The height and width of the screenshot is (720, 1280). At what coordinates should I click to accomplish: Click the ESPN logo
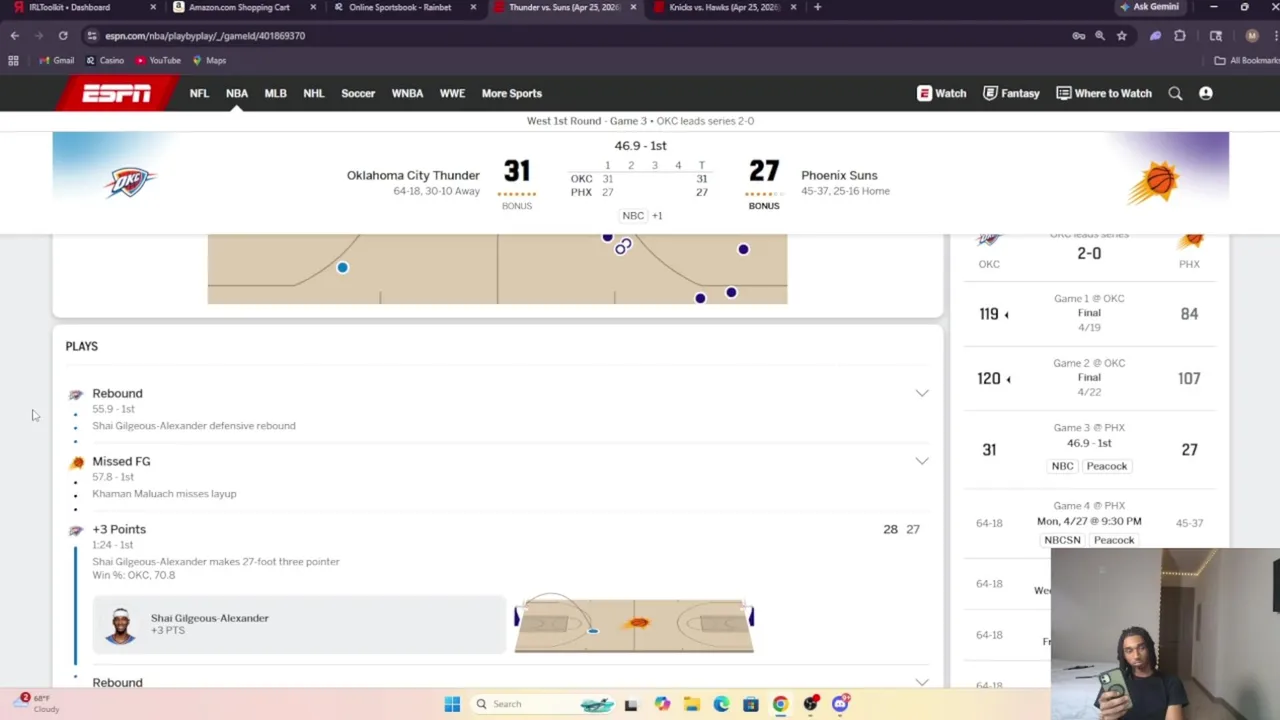[x=117, y=93]
